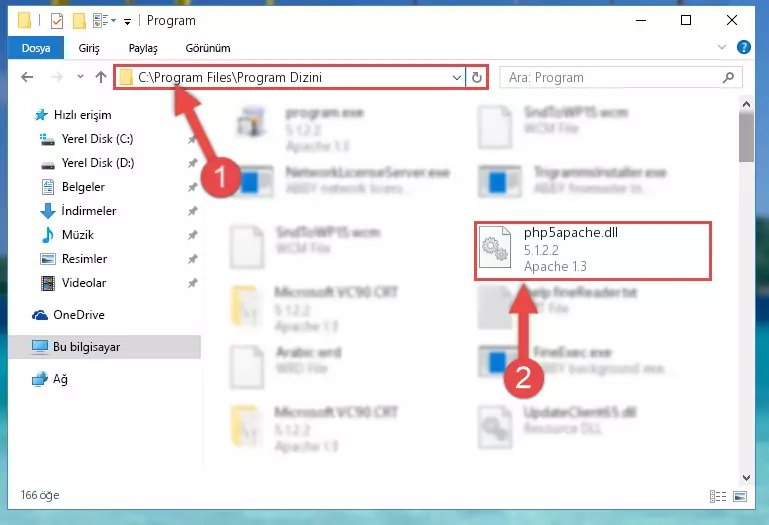
Task: Maximize the Program window
Action: [x=686, y=20]
